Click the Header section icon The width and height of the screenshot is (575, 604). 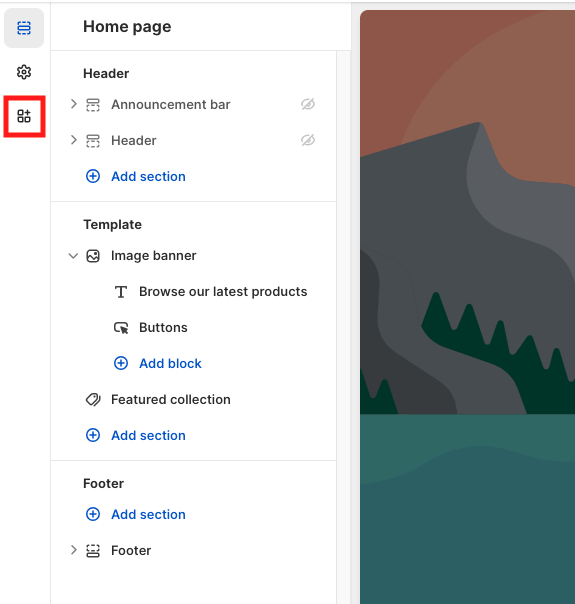point(93,141)
